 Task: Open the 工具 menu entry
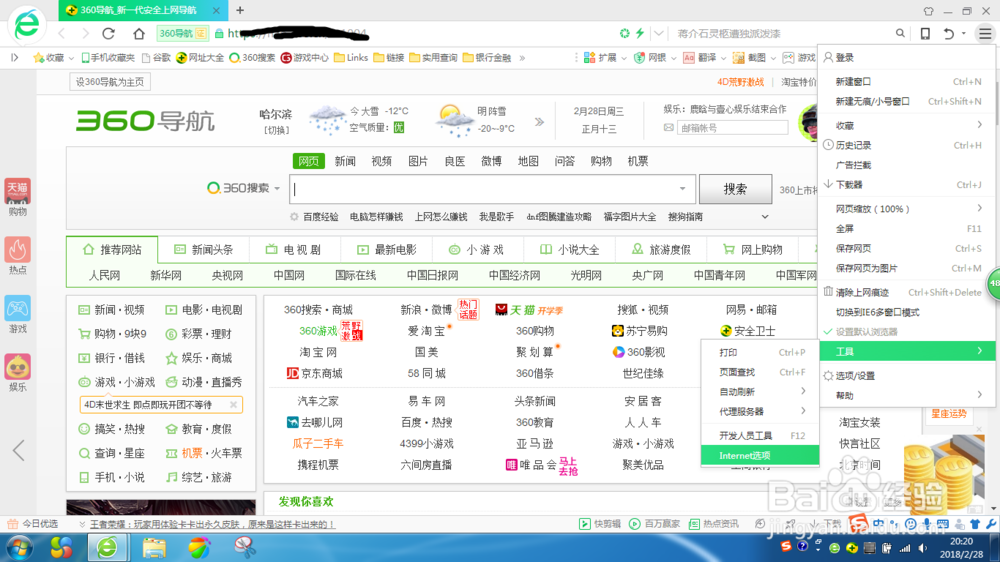[x=906, y=351]
